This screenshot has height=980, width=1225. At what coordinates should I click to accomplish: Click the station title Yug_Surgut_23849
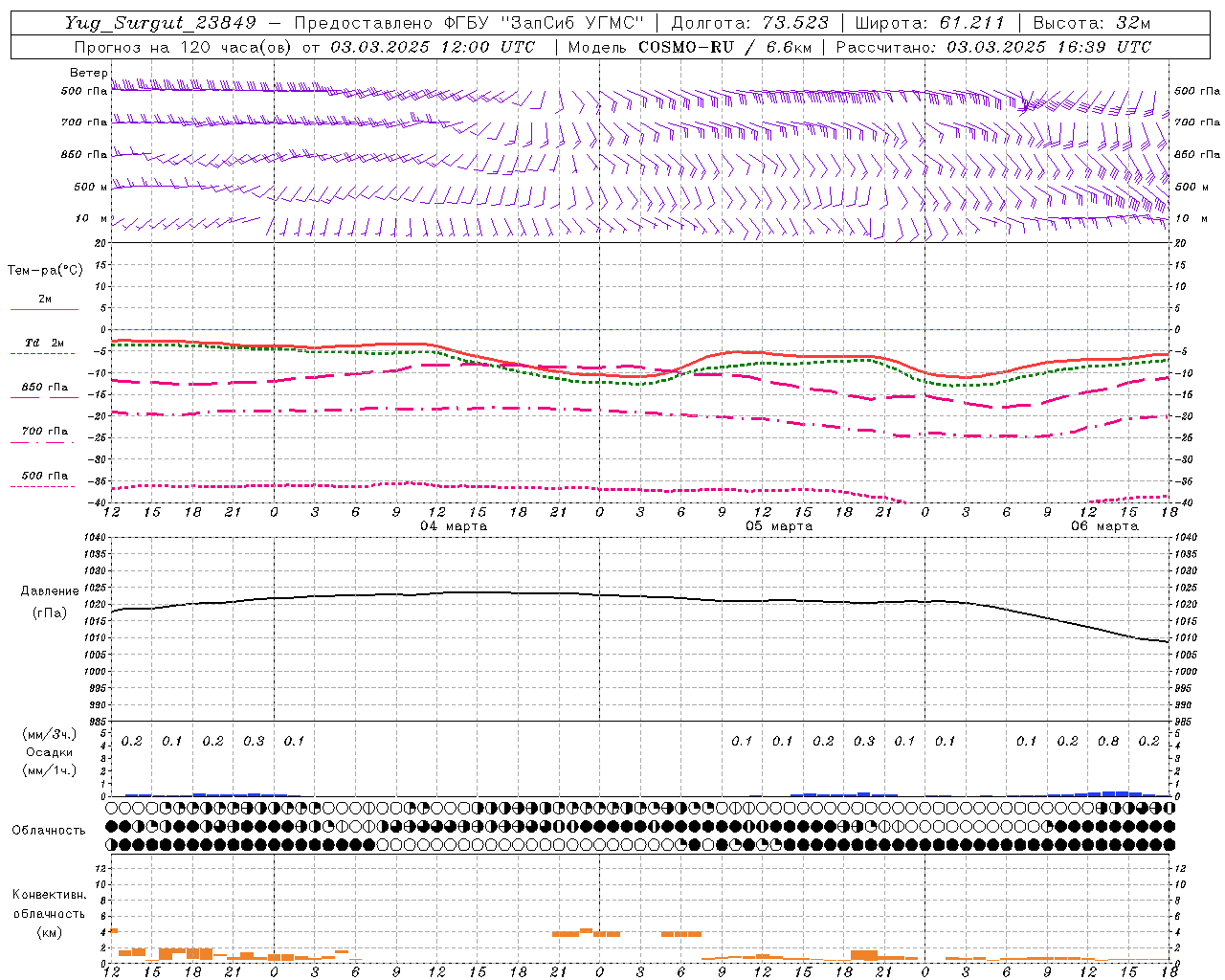point(161,23)
